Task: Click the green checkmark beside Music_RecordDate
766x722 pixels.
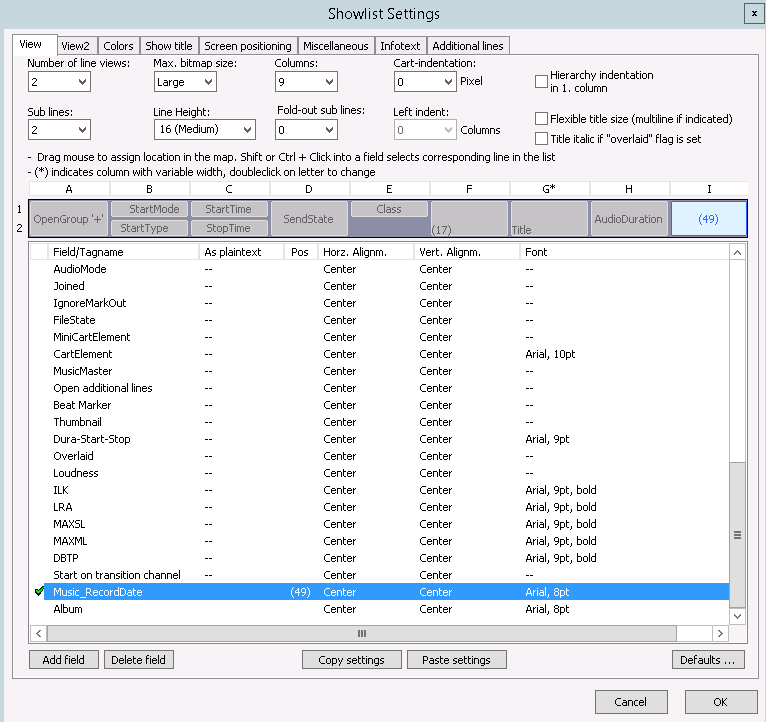Action: [x=39, y=592]
